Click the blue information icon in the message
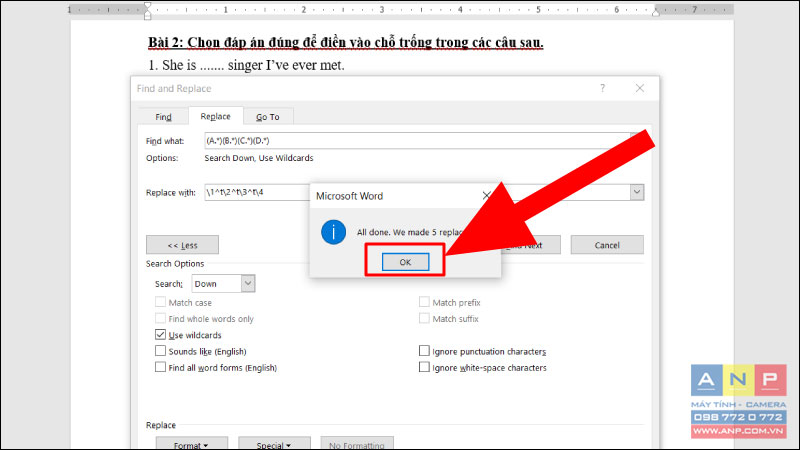Image resolution: width=800 pixels, height=450 pixels. [x=333, y=232]
